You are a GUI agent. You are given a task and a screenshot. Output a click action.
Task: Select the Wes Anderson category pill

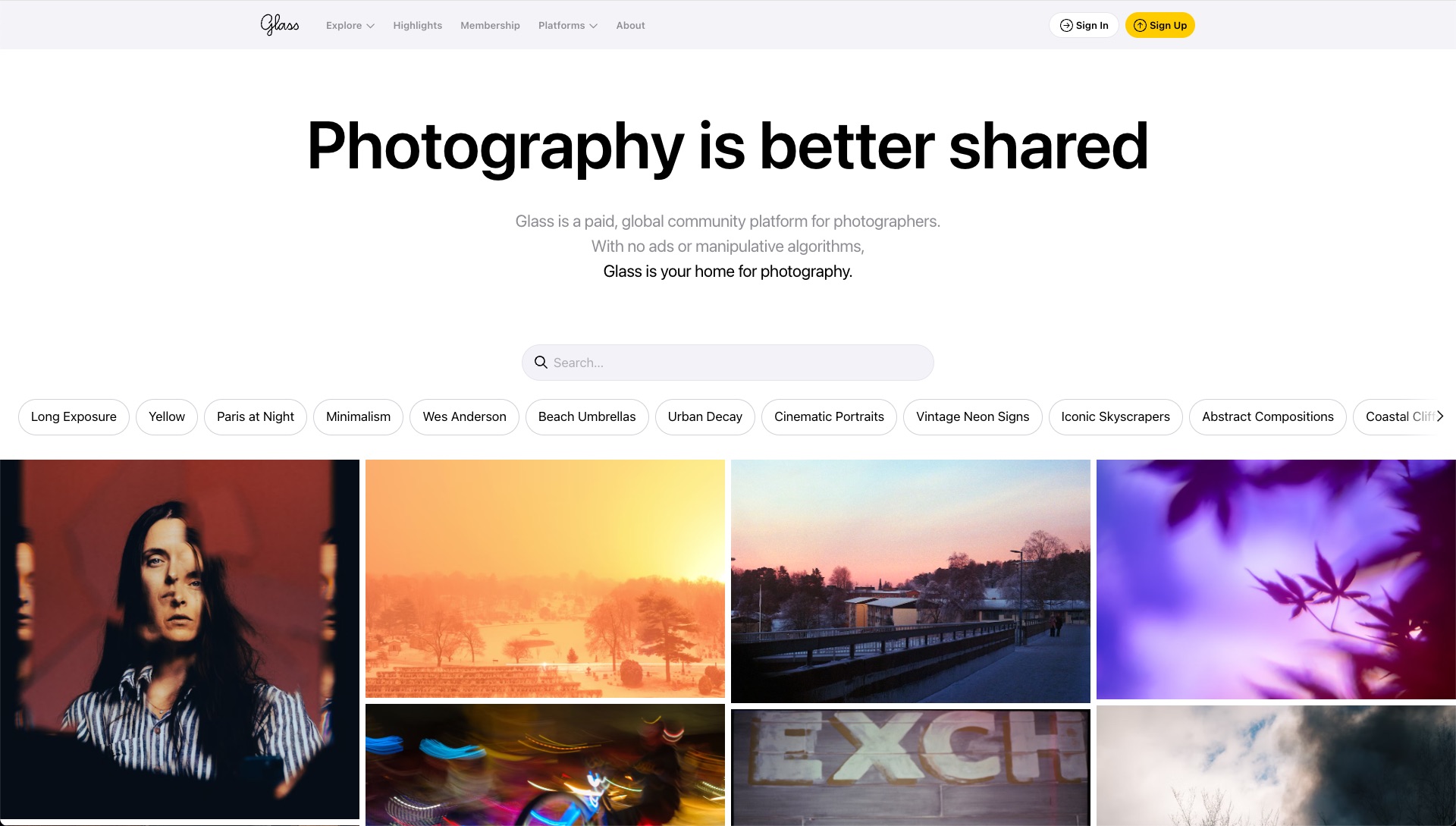coord(463,416)
